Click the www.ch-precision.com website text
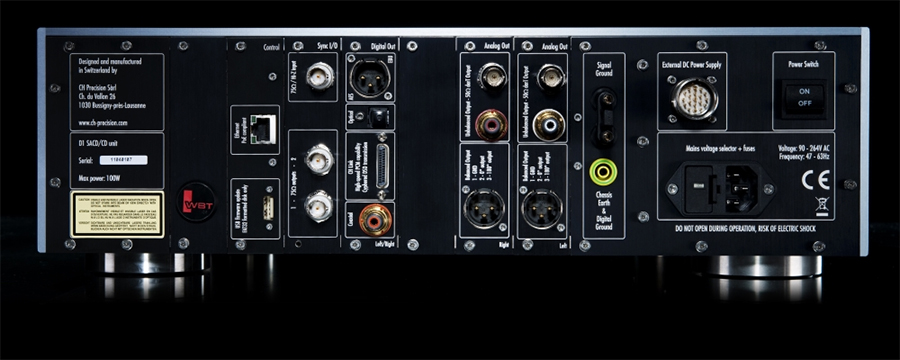 (x=101, y=122)
